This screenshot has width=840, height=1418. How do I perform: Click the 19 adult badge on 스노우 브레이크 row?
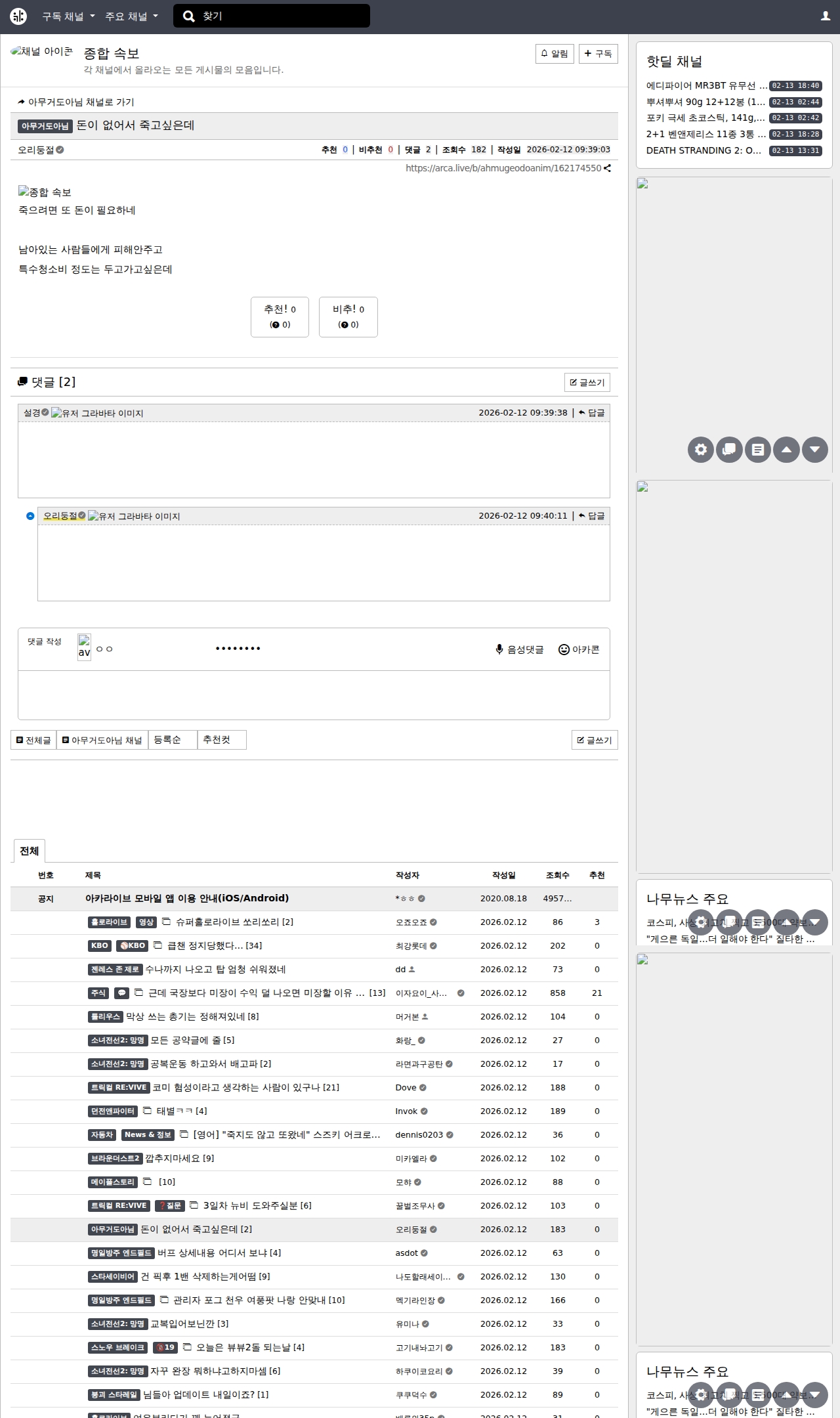tap(165, 1348)
